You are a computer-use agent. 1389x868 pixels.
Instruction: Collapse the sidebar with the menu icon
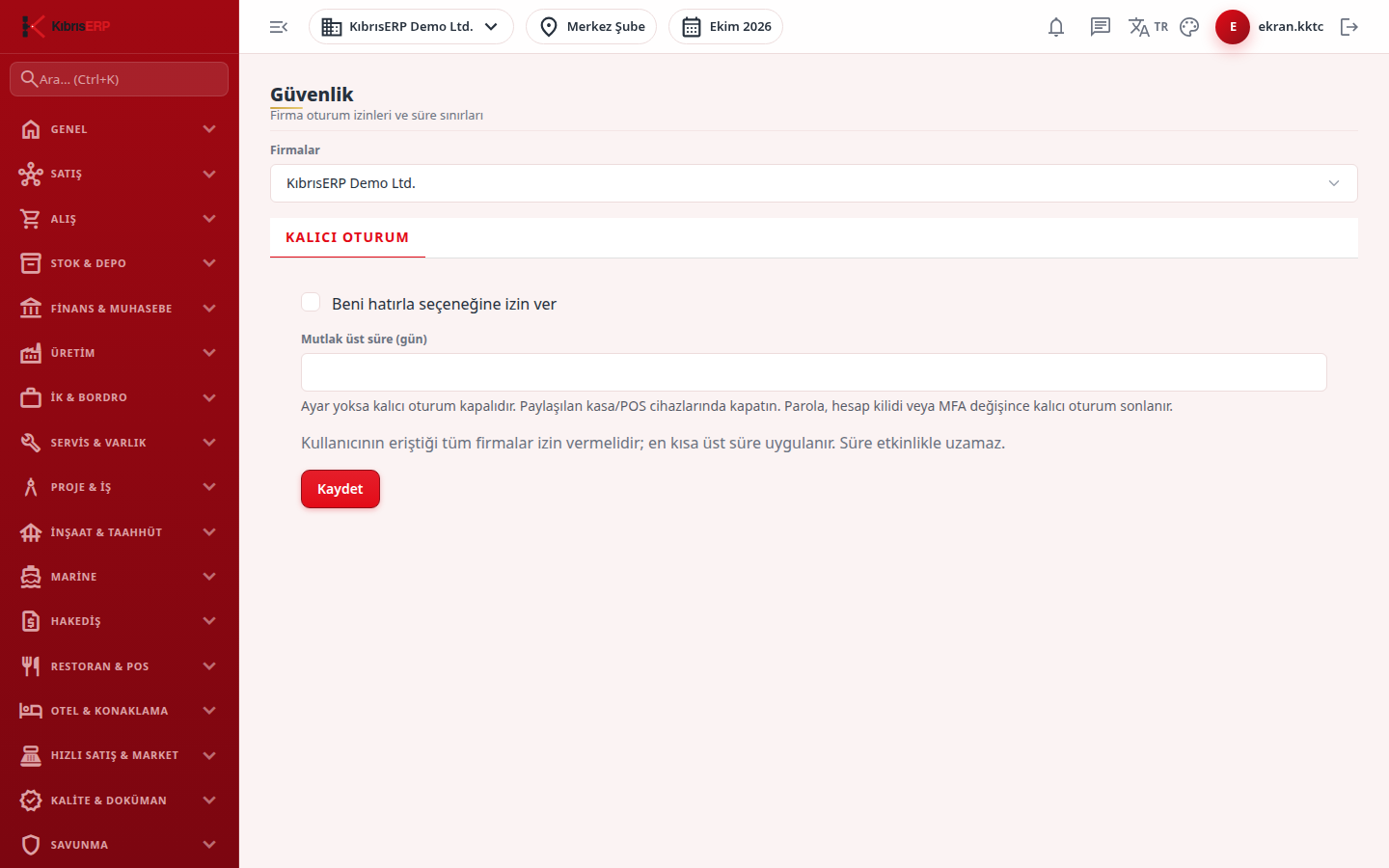coord(279,27)
